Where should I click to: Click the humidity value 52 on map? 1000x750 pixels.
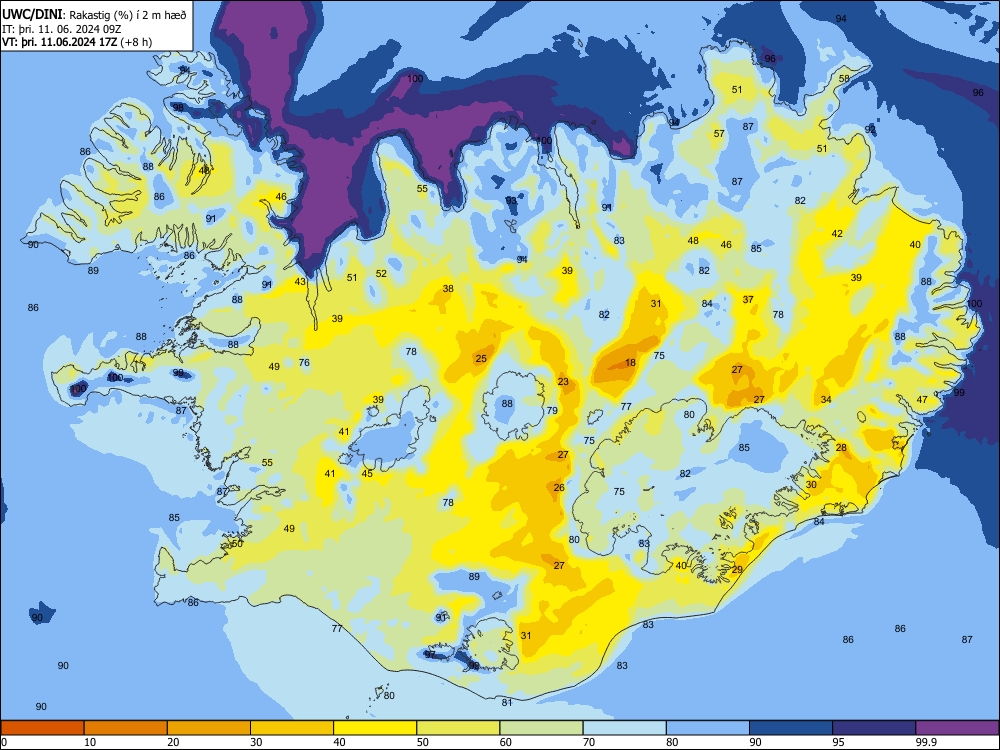coord(381,274)
